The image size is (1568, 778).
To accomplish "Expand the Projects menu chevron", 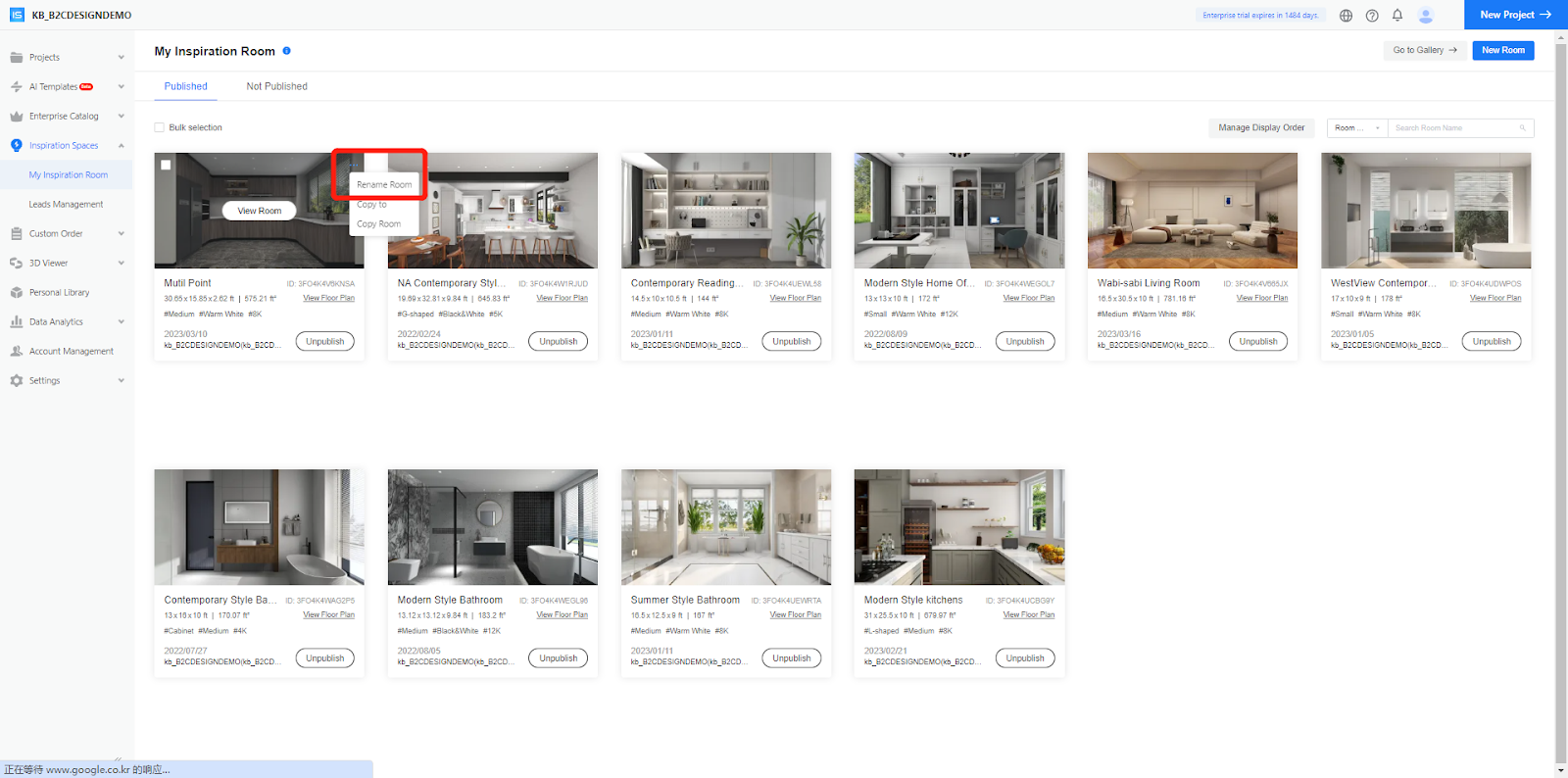I will pyautogui.click(x=122, y=58).
